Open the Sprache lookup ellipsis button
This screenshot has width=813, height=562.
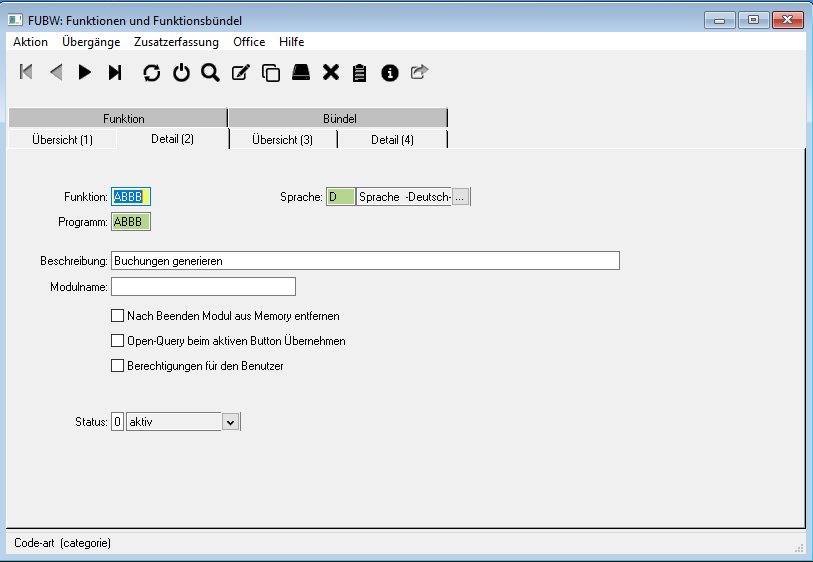(460, 197)
